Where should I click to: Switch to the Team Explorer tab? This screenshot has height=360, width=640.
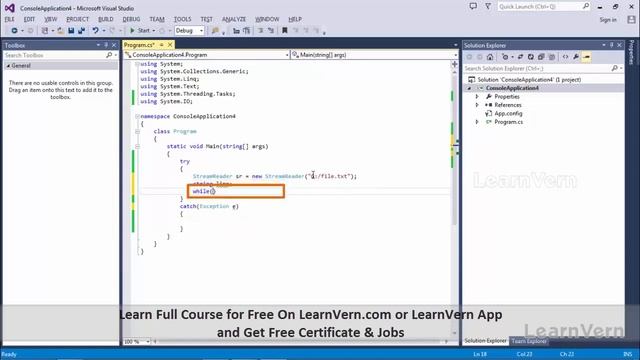(x=529, y=341)
